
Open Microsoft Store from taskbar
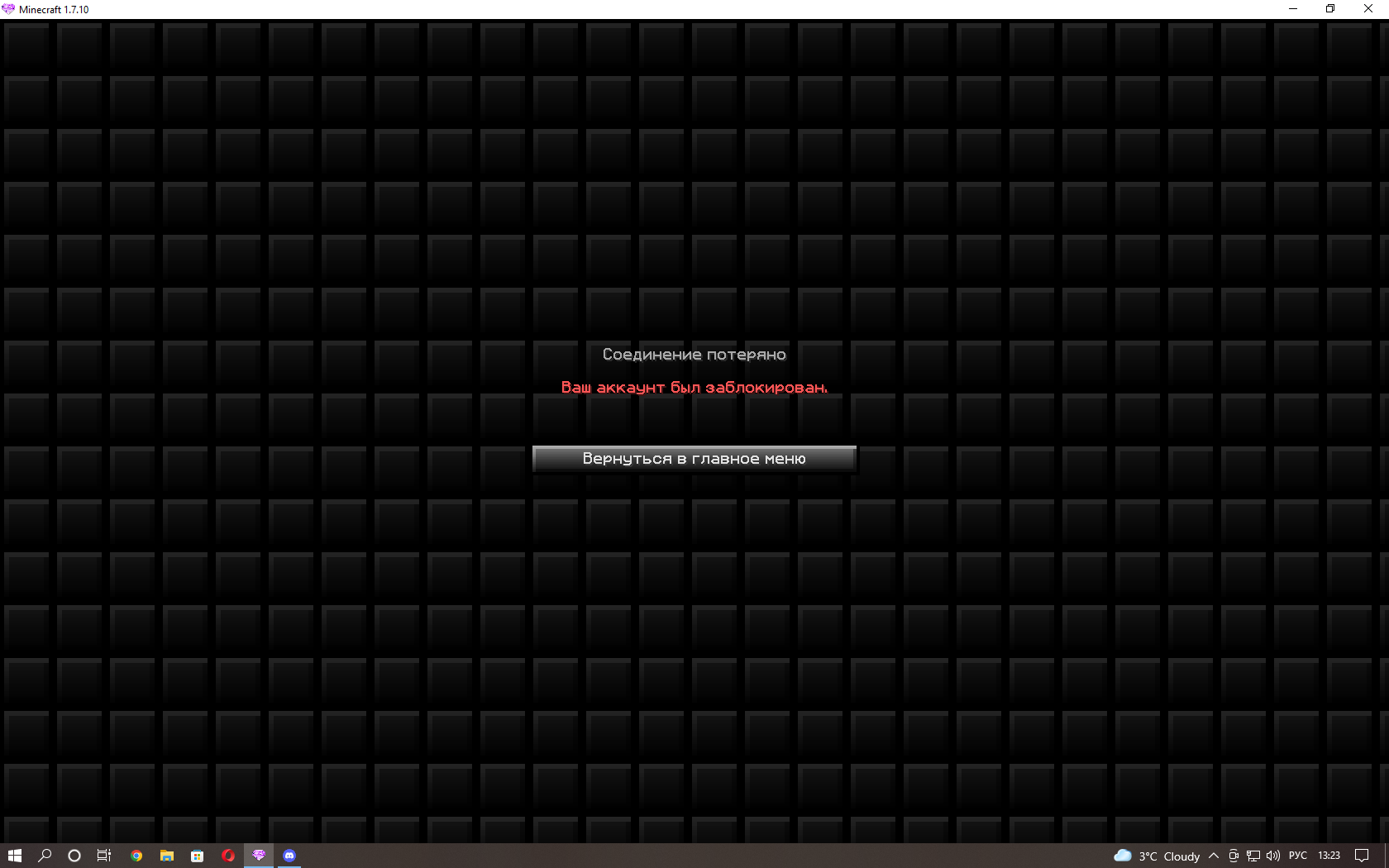click(x=197, y=856)
